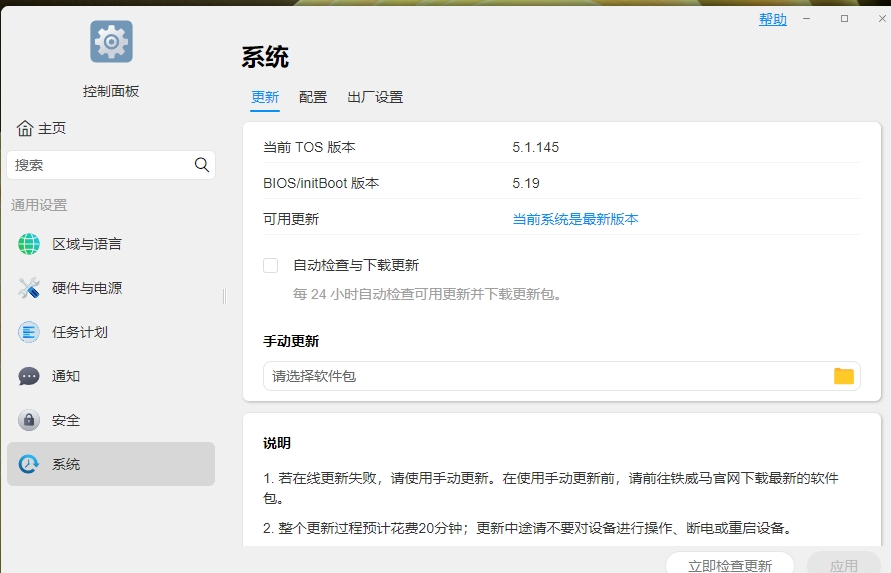Click the chat bubble icon for 通知

29,376
